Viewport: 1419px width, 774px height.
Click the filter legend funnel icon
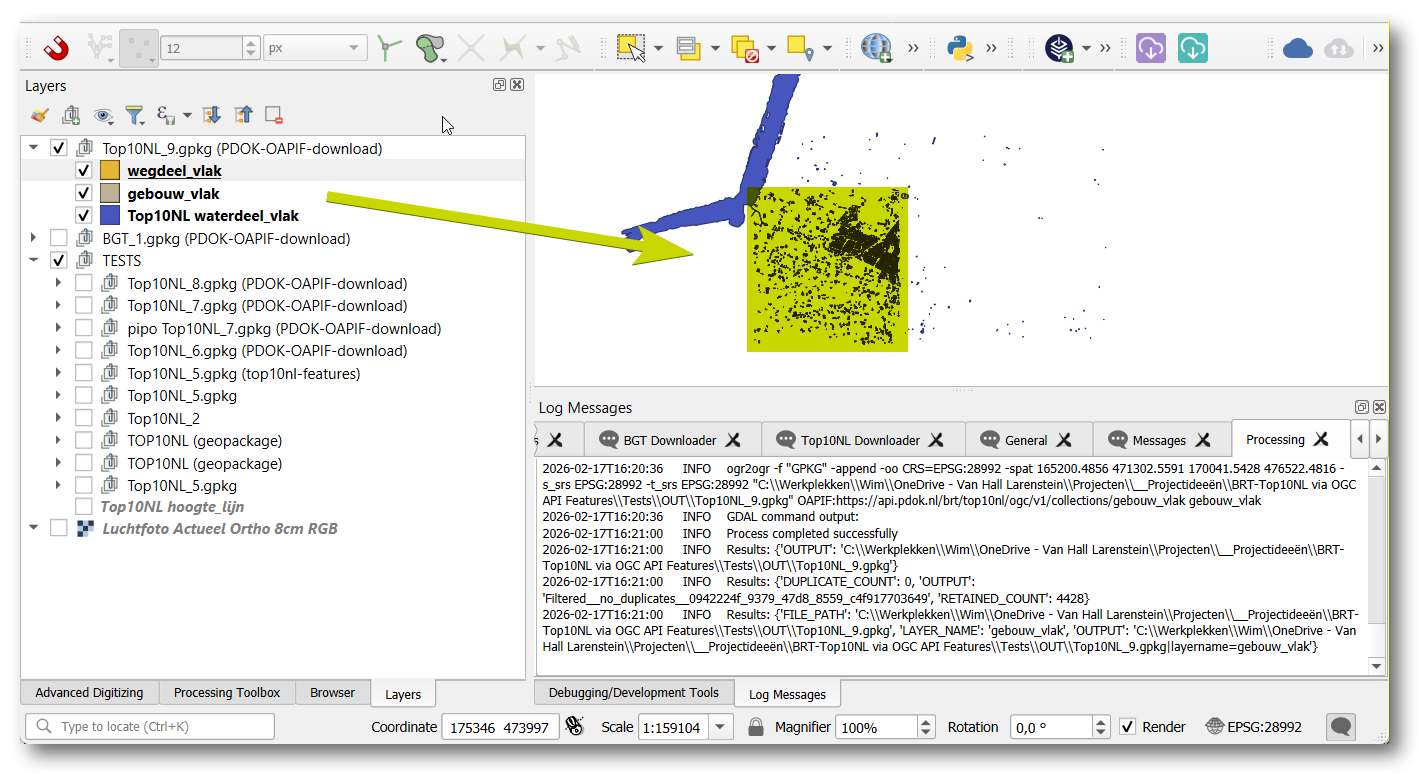click(133, 116)
